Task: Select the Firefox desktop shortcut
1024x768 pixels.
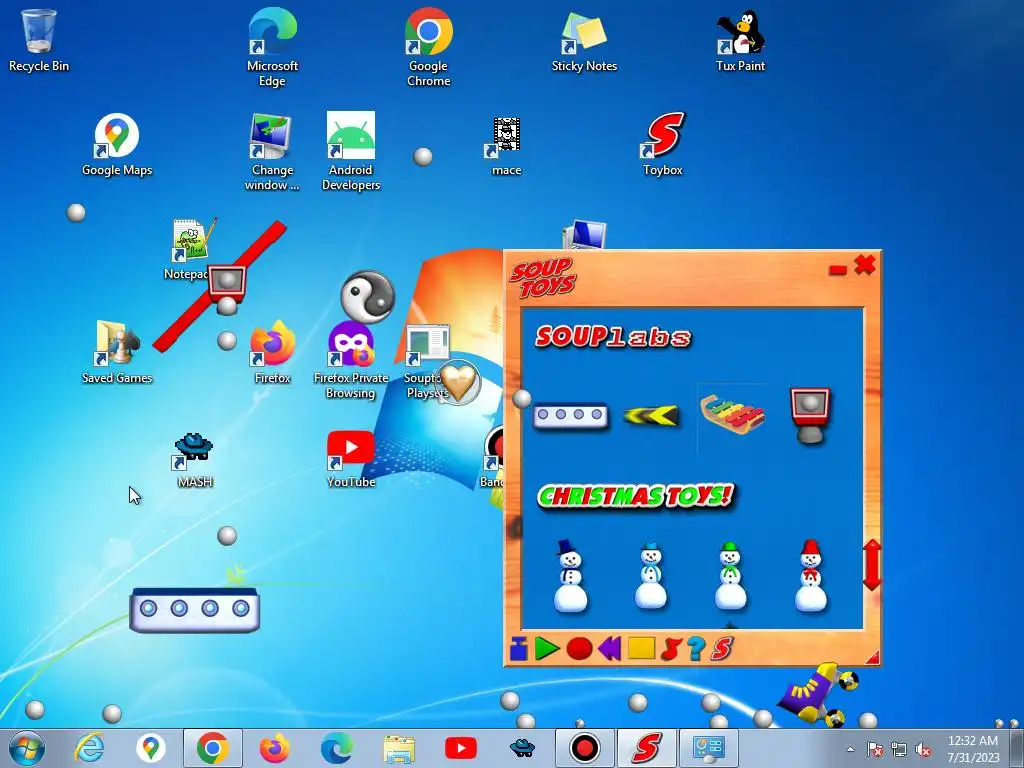Action: click(x=272, y=353)
